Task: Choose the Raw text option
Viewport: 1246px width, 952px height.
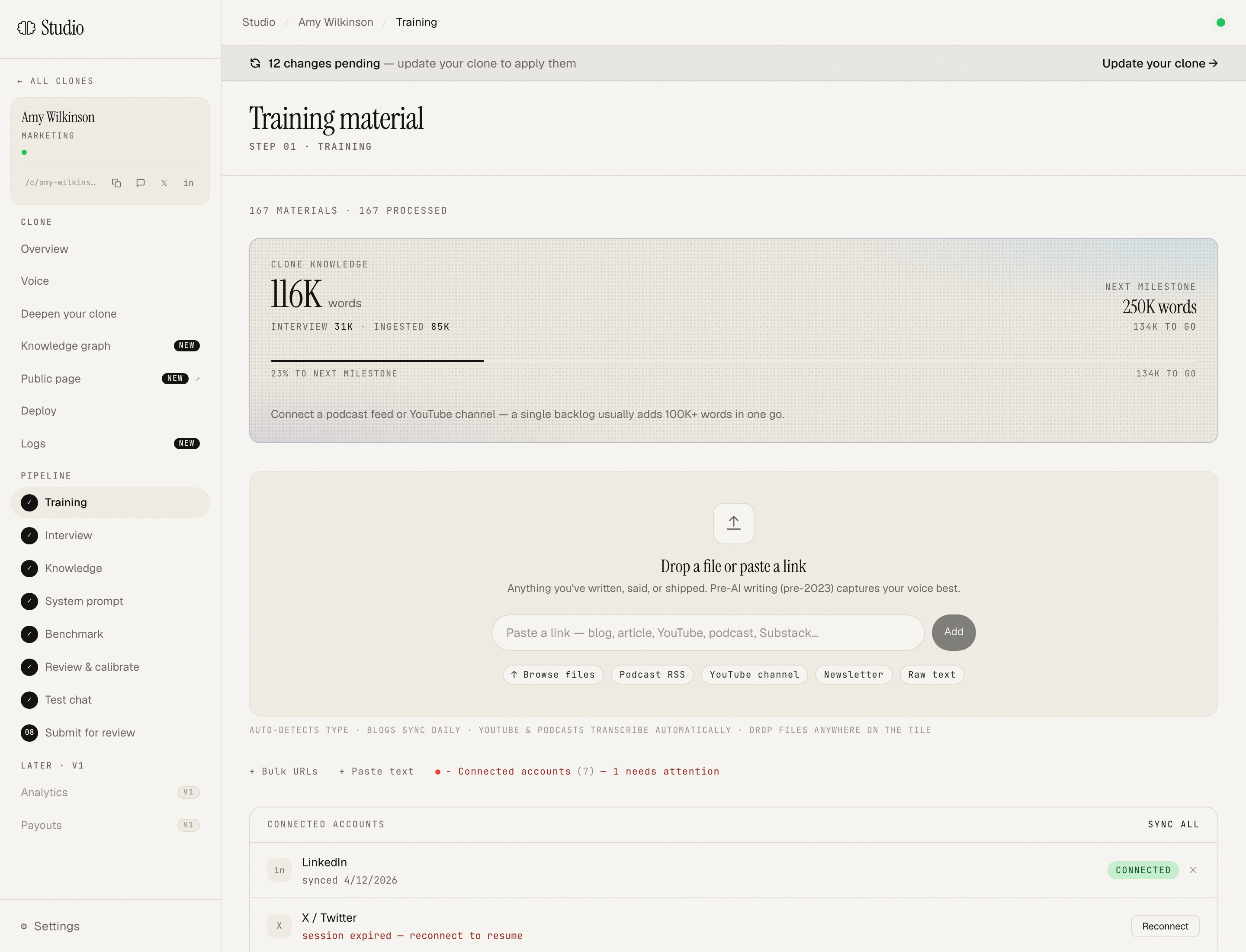Action: [931, 674]
